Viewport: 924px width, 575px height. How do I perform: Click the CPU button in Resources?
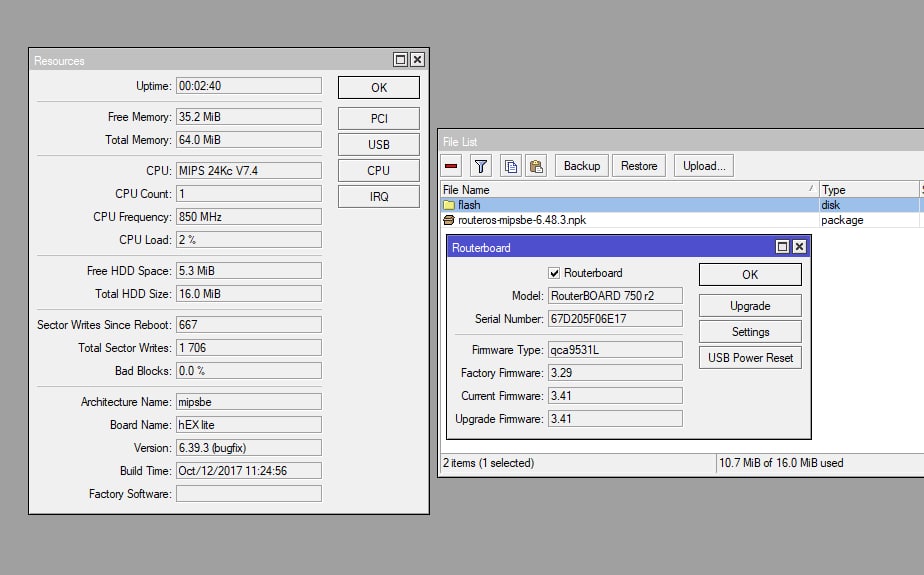pos(379,170)
